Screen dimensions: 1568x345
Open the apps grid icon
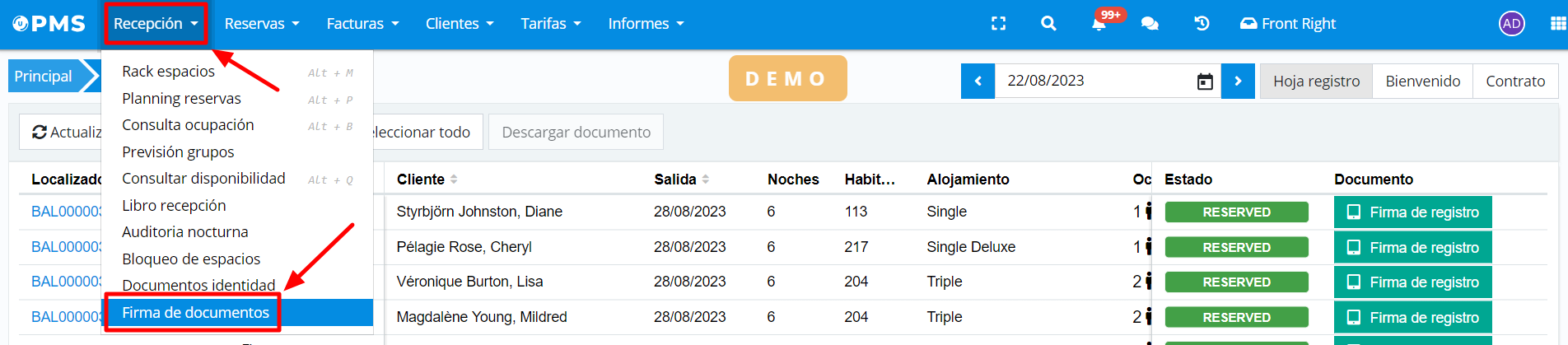1557,24
